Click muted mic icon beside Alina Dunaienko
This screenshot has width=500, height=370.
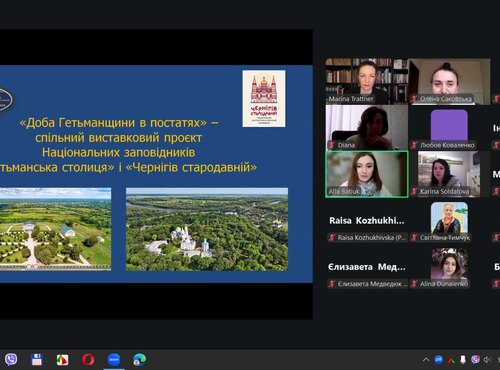tap(414, 284)
